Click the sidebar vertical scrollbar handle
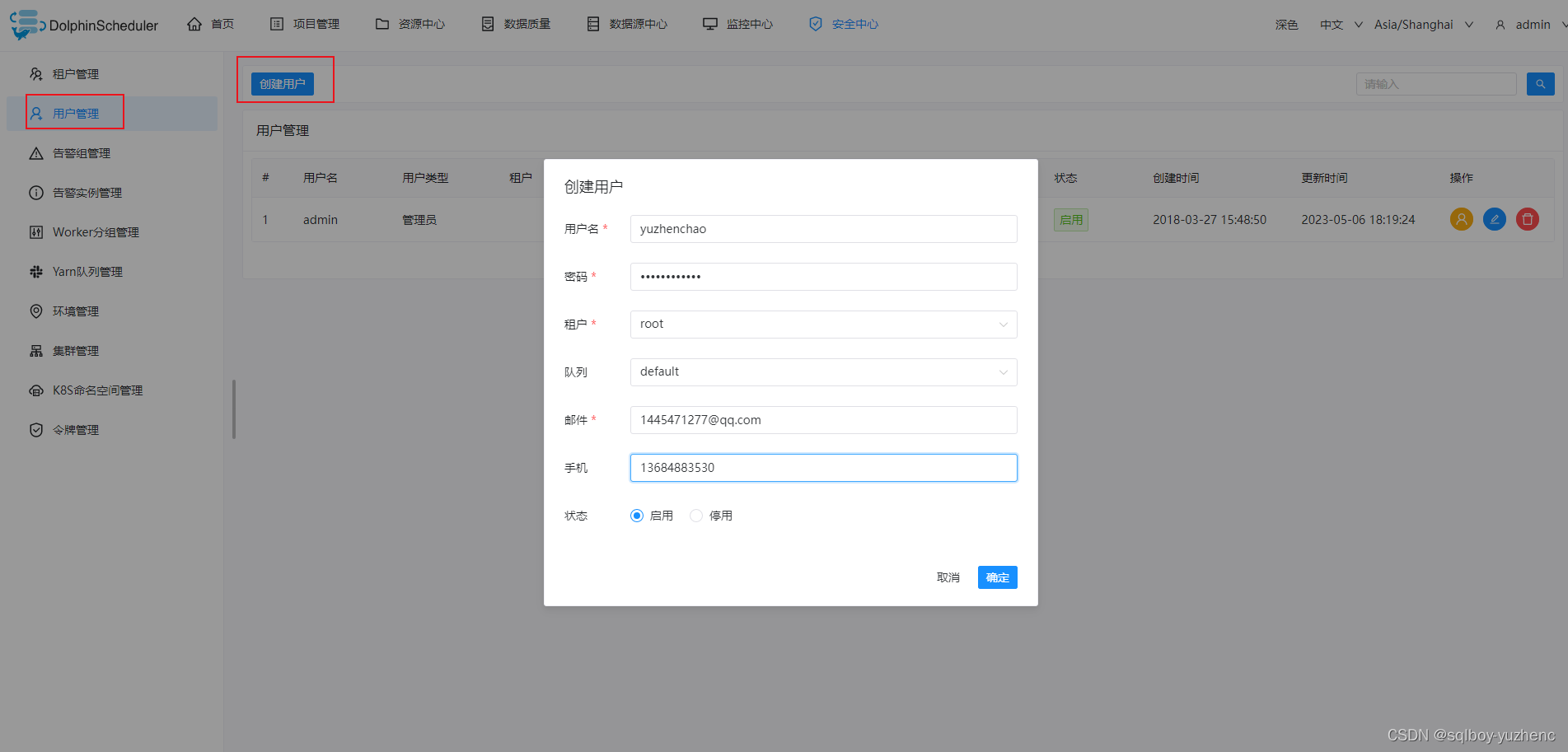Screen dimensions: 1568x752 click(234, 409)
